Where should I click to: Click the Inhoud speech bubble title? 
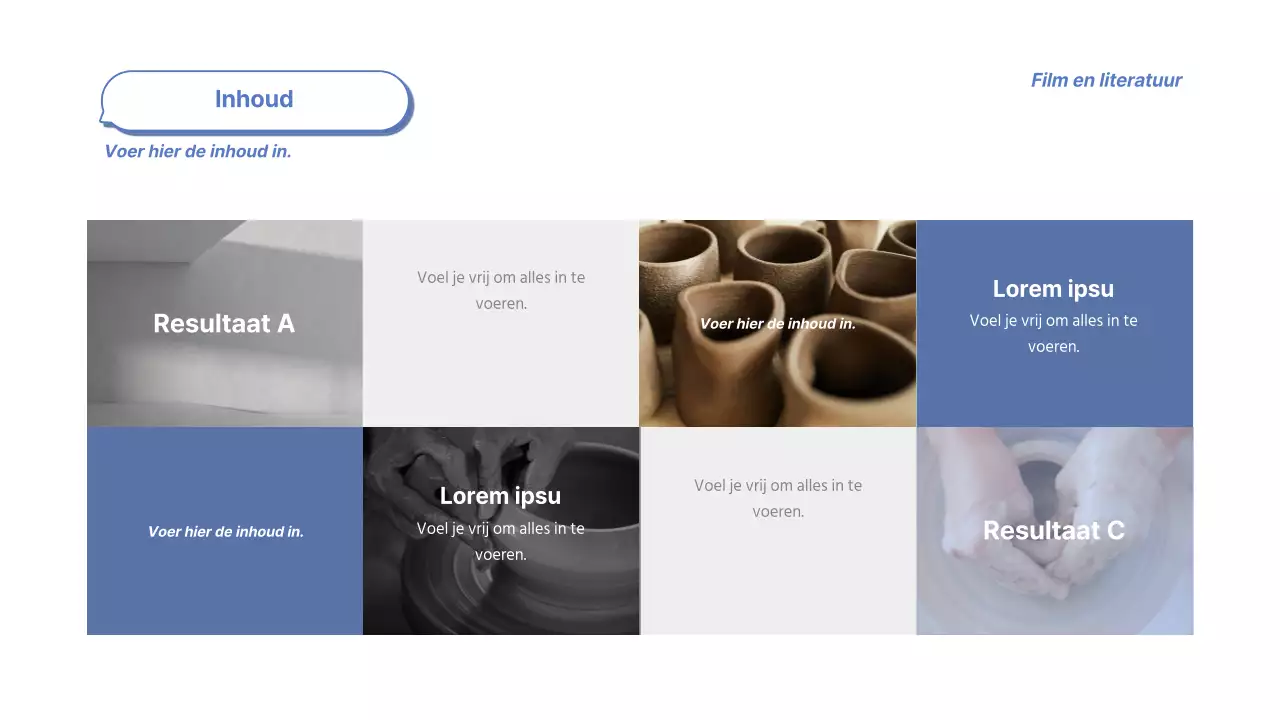coord(255,100)
